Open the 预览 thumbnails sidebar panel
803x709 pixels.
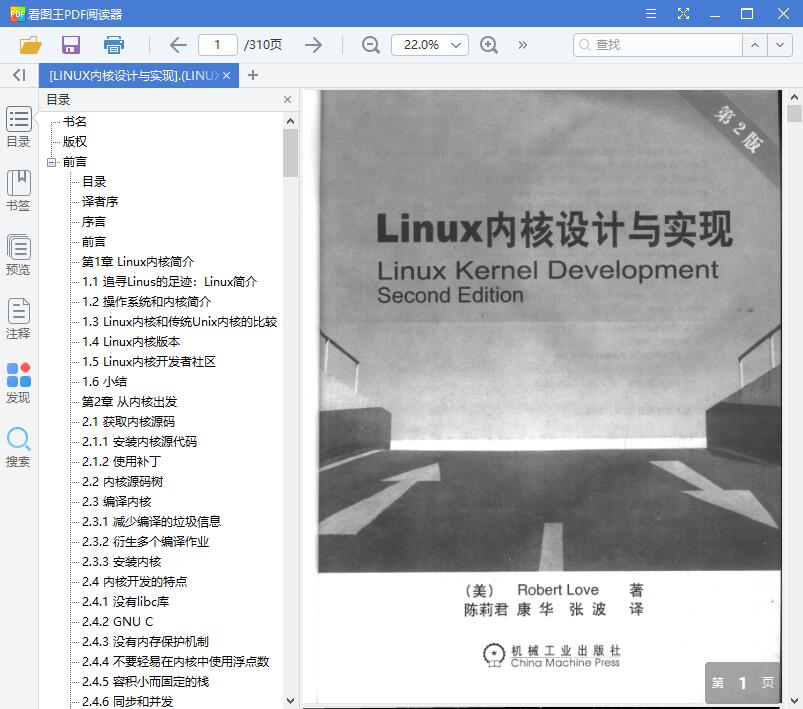coord(18,255)
